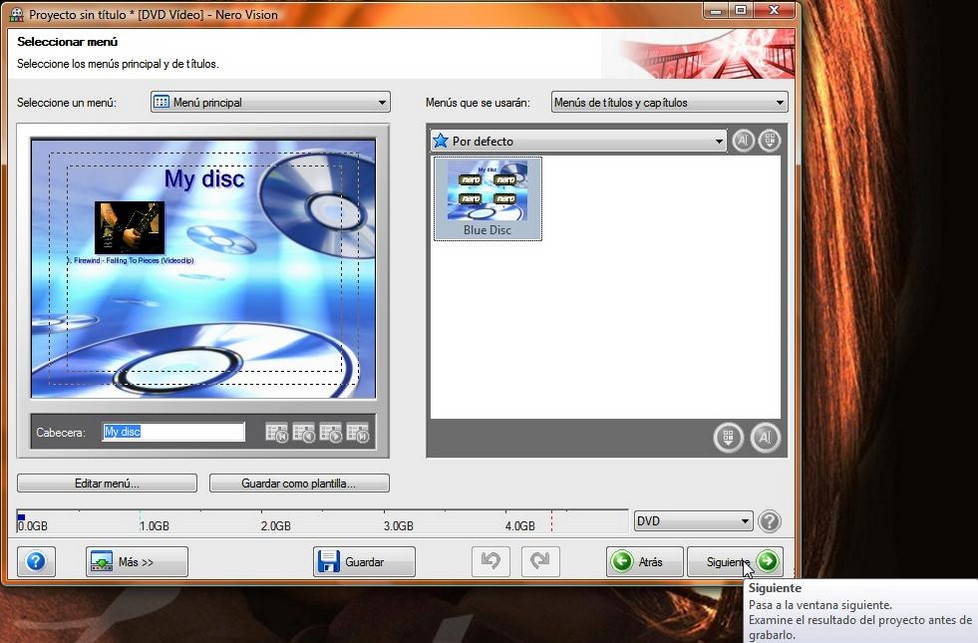978x643 pixels.
Task: Proceed with the Siguiente button
Action: click(x=735, y=561)
